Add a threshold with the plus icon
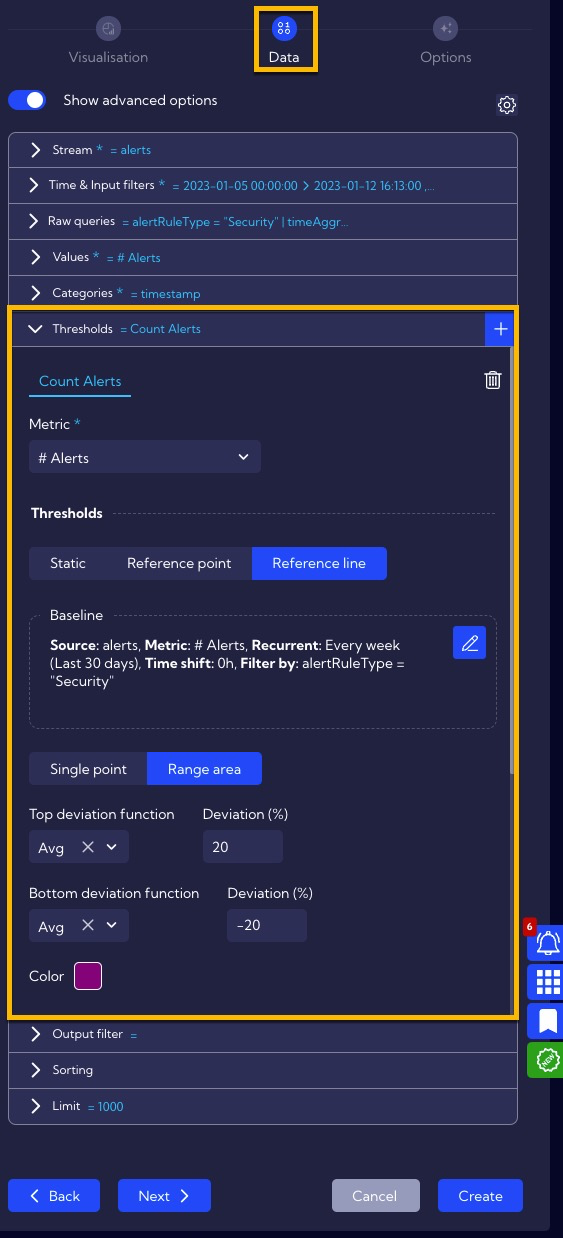This screenshot has width=563, height=1238. pyautogui.click(x=501, y=329)
